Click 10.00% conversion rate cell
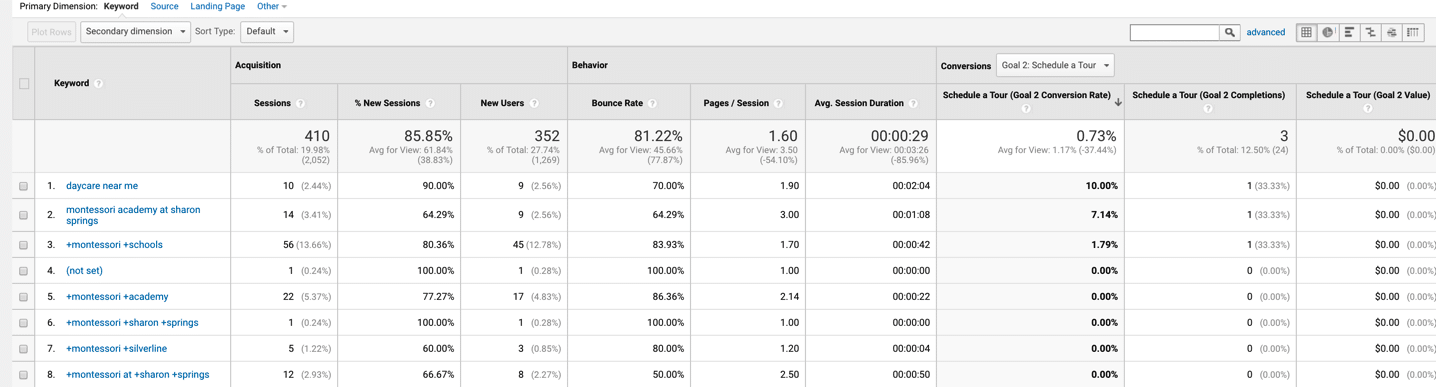Screen dimensions: 1436x387 (1102, 186)
